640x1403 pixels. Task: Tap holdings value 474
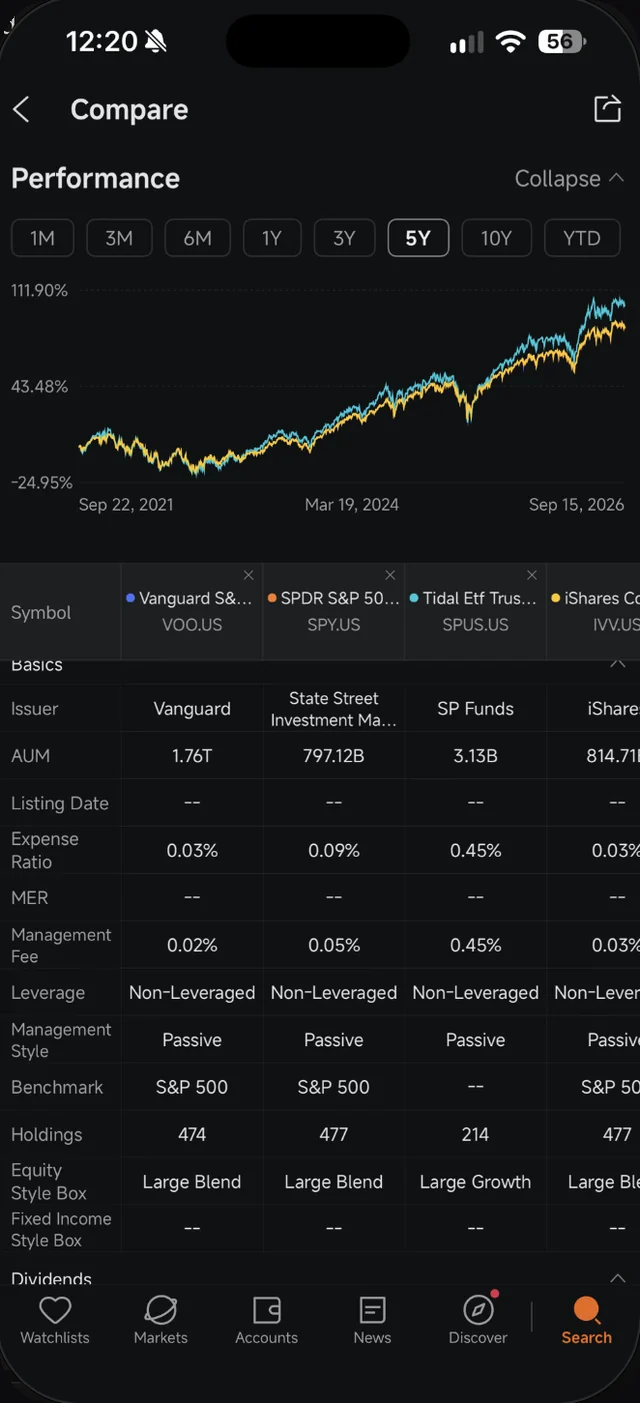[x=192, y=1135]
